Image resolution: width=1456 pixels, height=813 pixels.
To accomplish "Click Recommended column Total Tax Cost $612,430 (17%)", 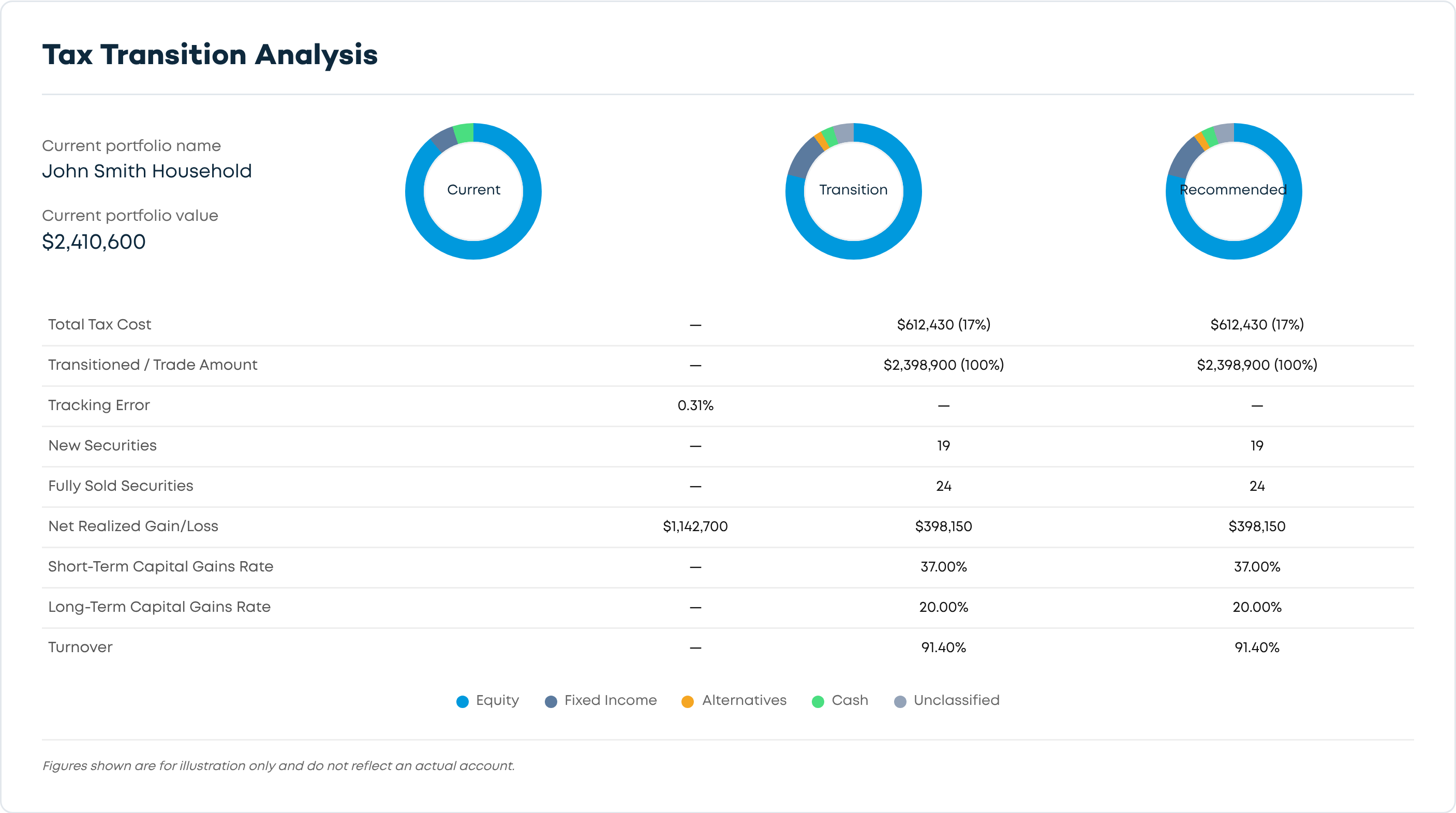I will (x=1257, y=324).
